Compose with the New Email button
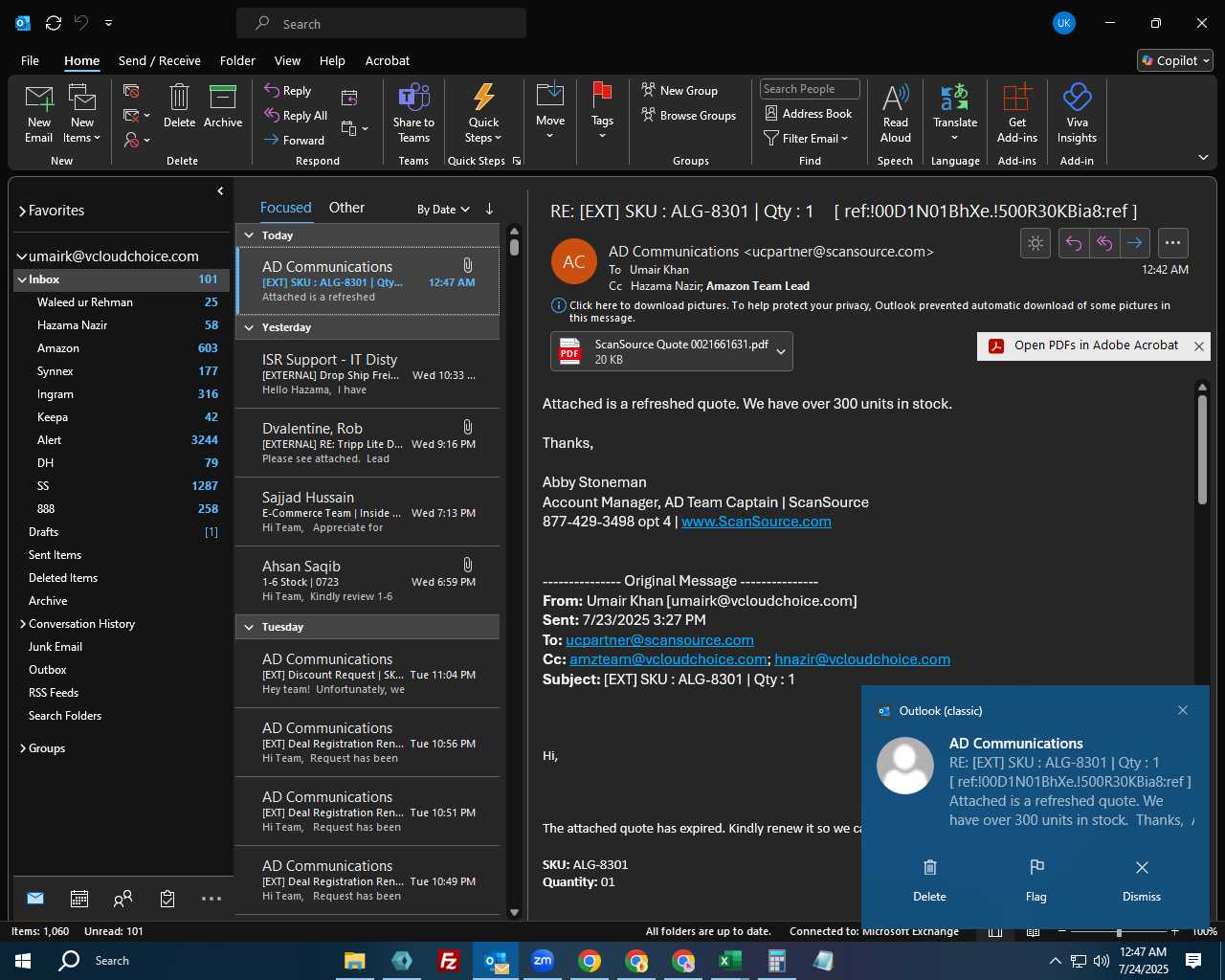Viewport: 1225px width, 980px height. (x=39, y=114)
